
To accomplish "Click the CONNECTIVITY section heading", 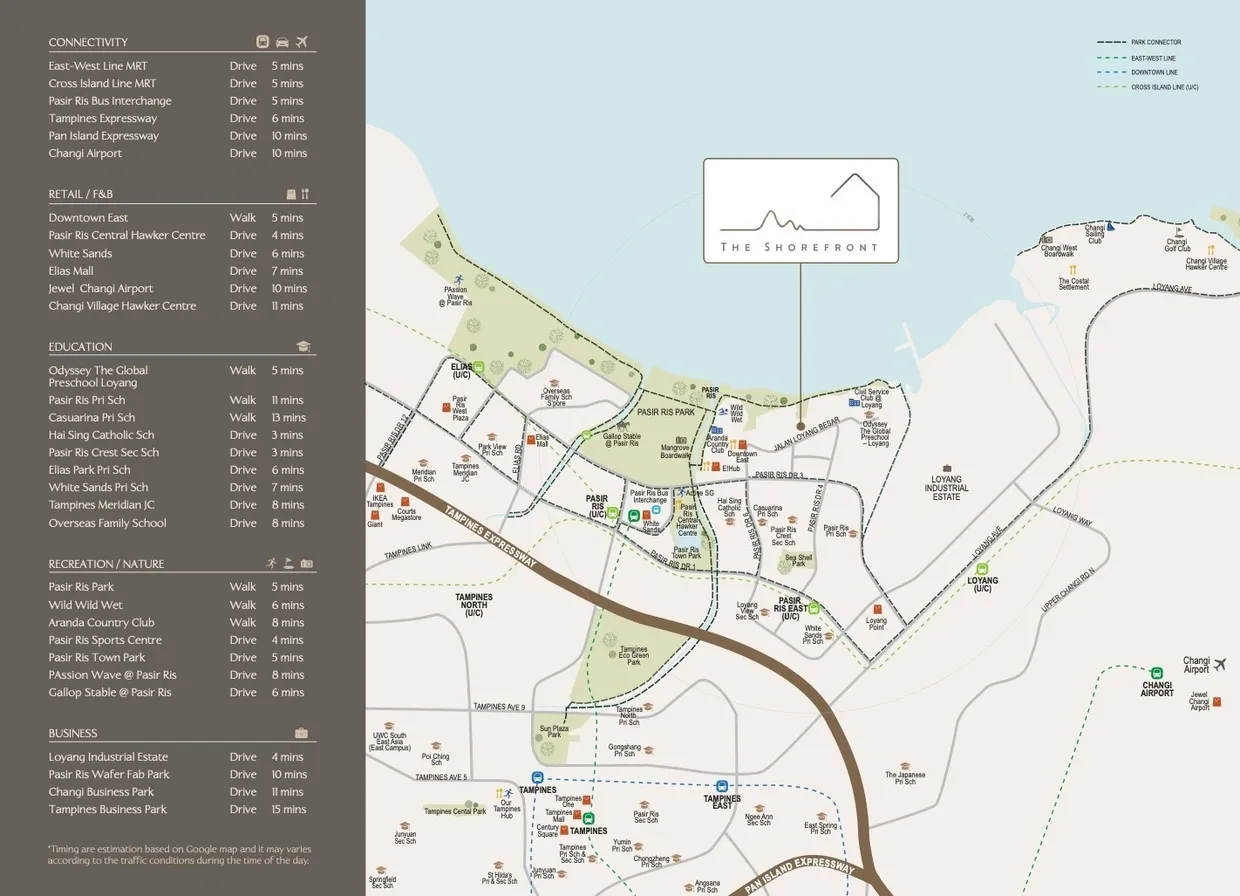I will [x=88, y=42].
